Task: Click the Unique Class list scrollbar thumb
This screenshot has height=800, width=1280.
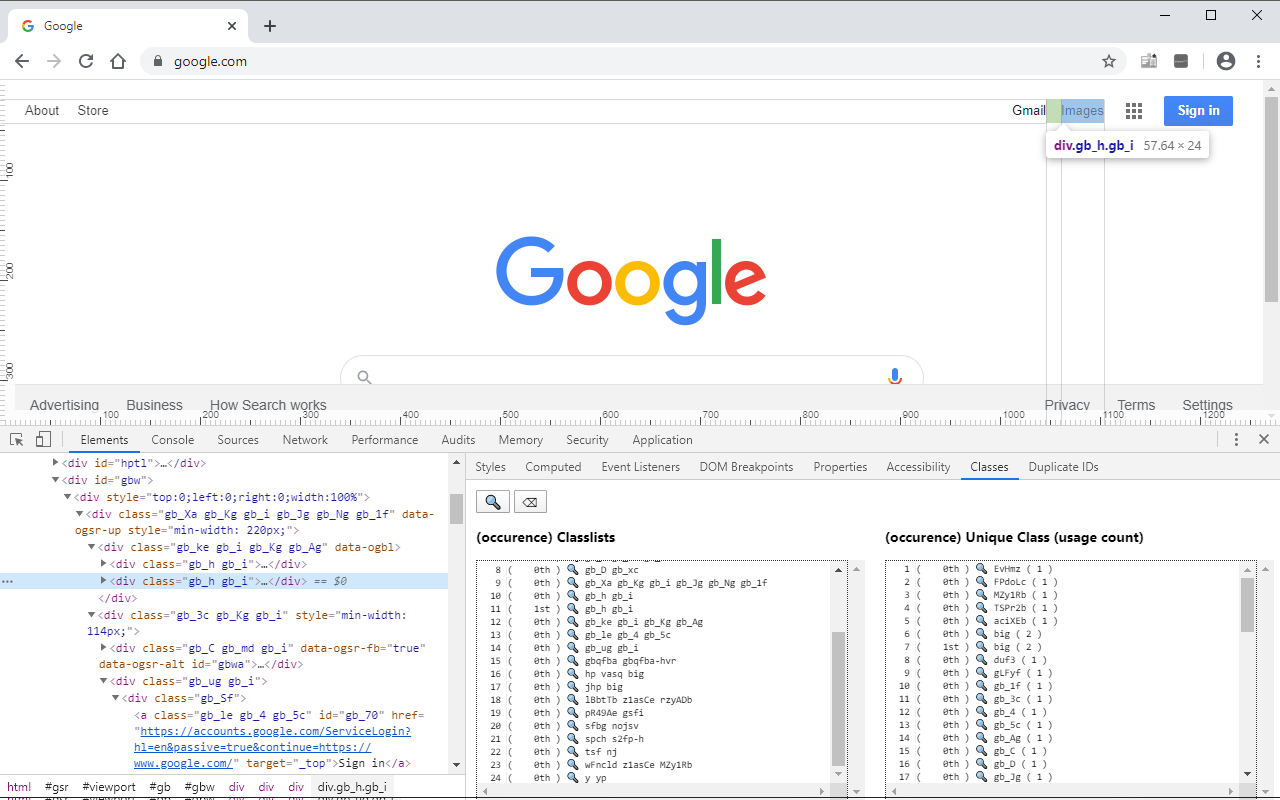Action: [1247, 605]
